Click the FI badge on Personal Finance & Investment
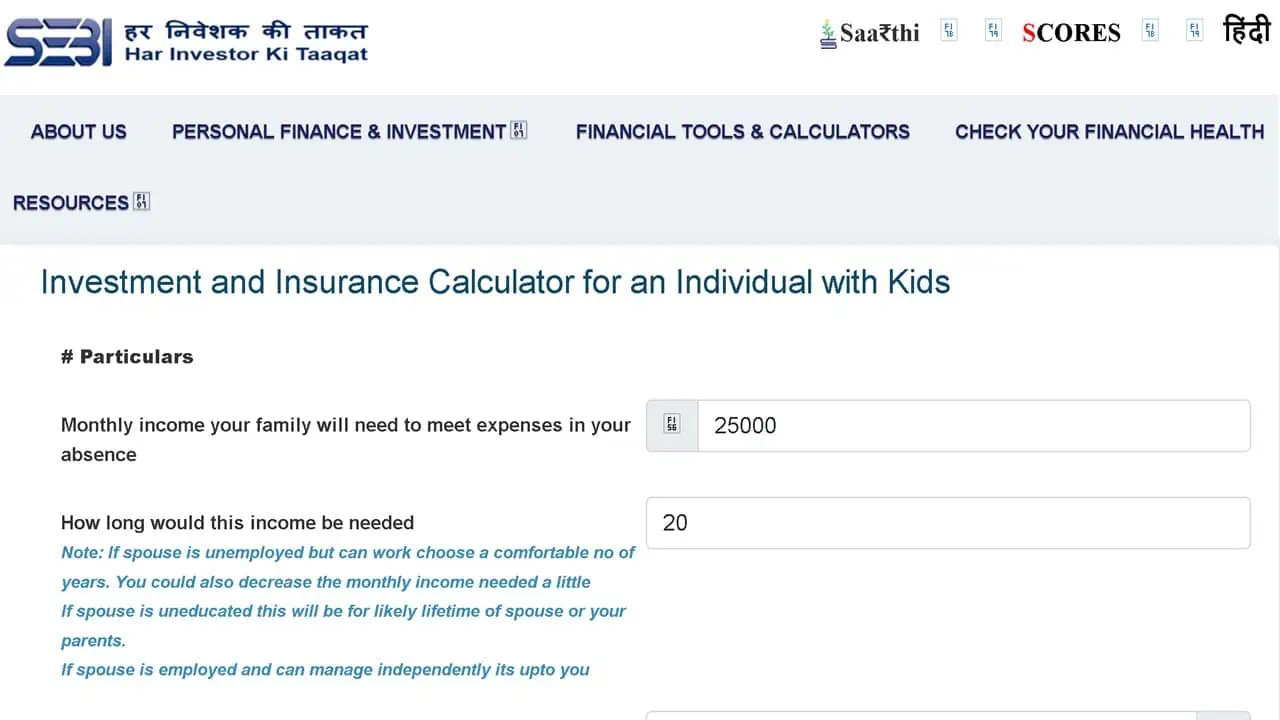Viewport: 1280px width, 720px height. tap(518, 128)
